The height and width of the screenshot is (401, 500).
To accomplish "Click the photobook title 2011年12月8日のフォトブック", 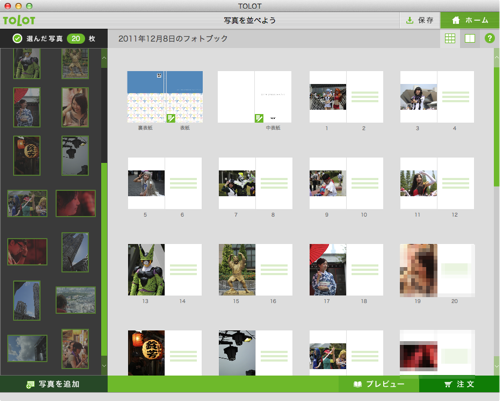I will point(173,39).
